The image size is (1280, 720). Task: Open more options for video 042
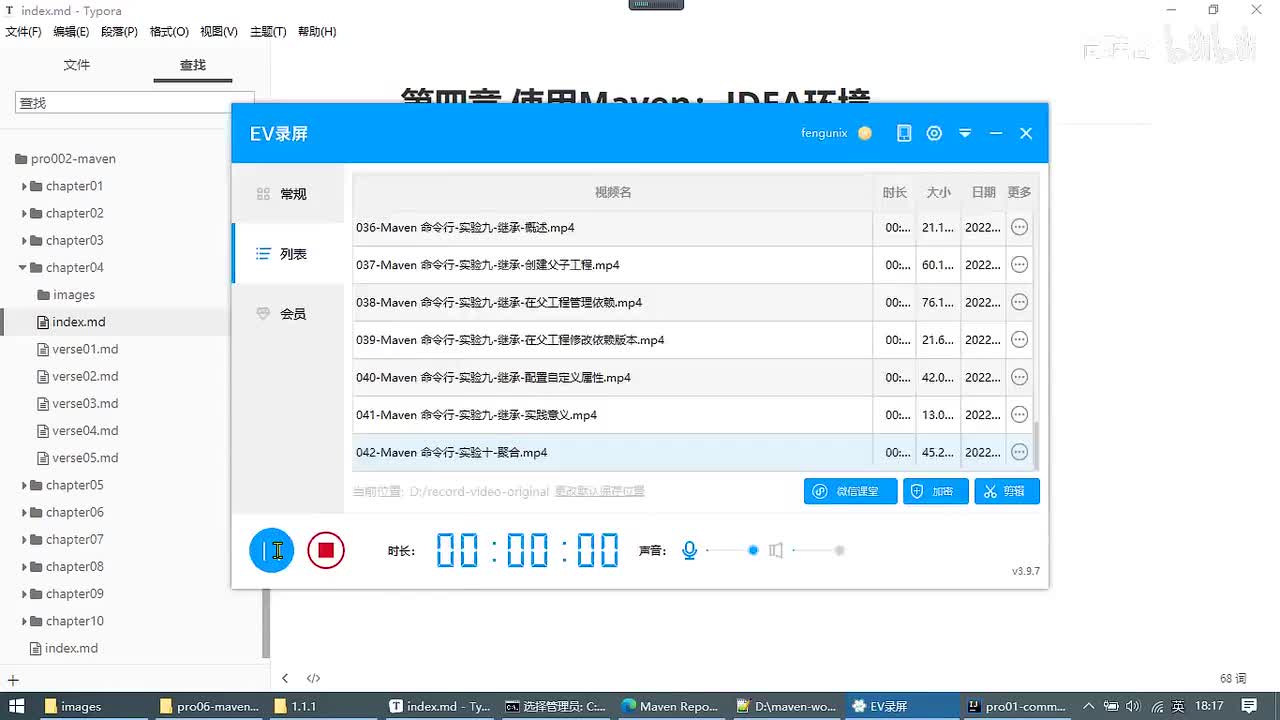point(1019,452)
